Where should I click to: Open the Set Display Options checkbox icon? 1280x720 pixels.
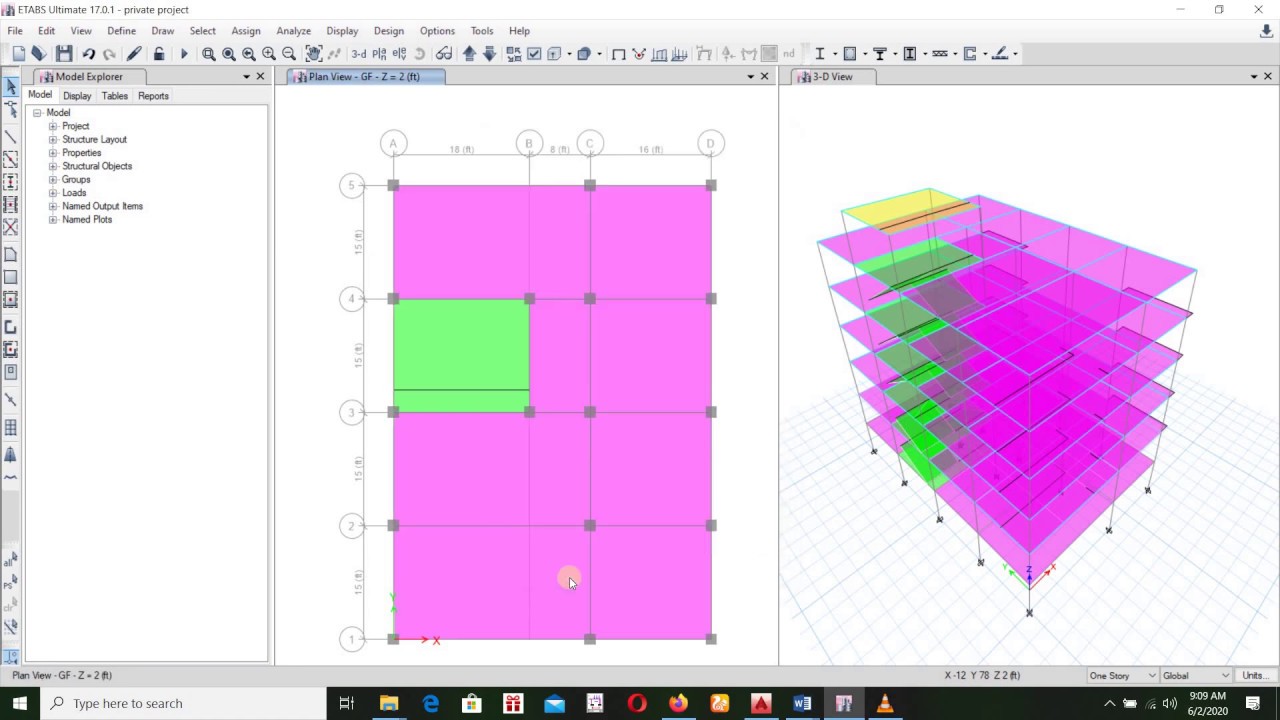coord(534,54)
